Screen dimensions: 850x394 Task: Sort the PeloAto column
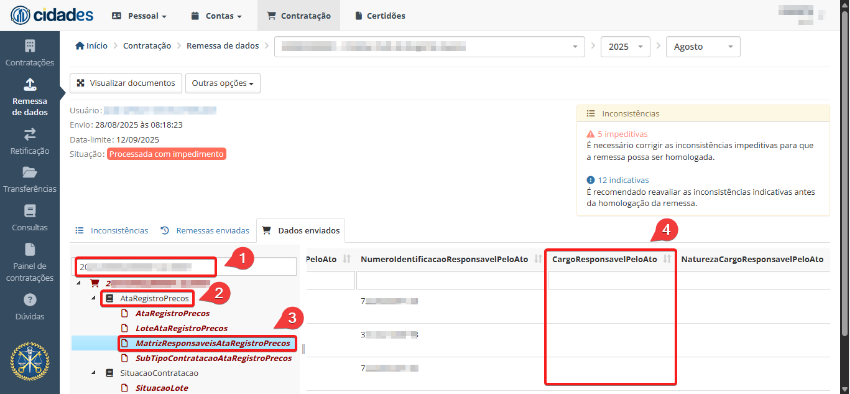pyautogui.click(x=347, y=260)
